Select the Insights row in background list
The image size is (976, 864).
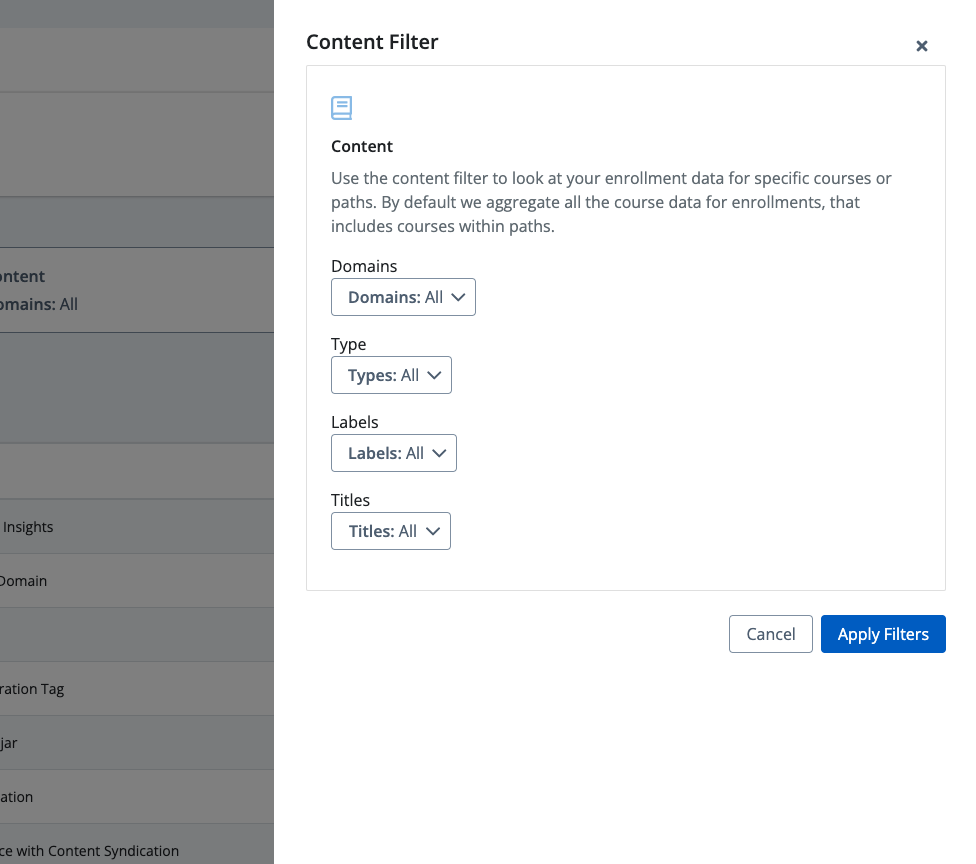[x=137, y=527]
